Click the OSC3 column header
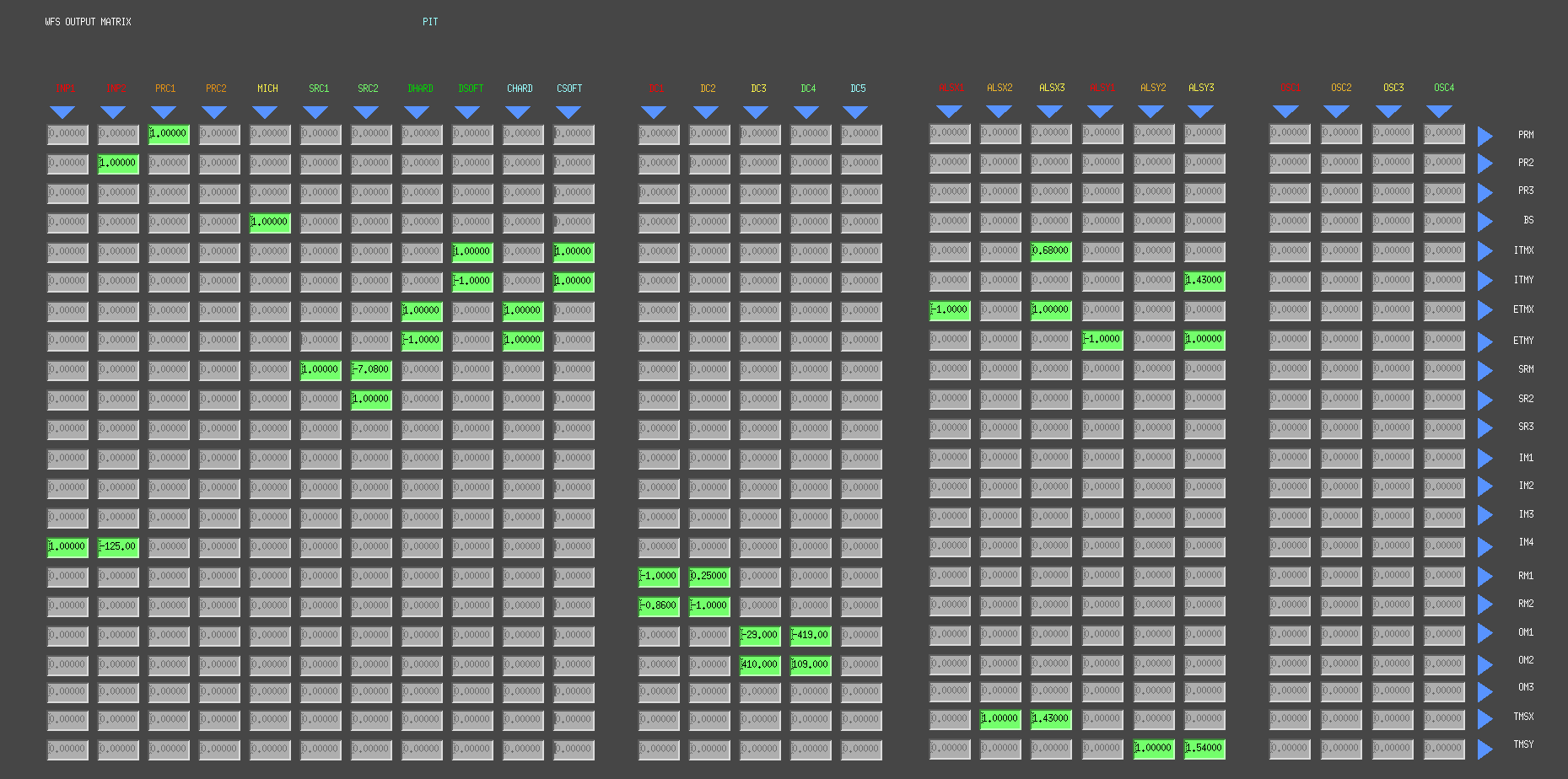Image resolution: width=1568 pixels, height=779 pixels. pos(1393,88)
